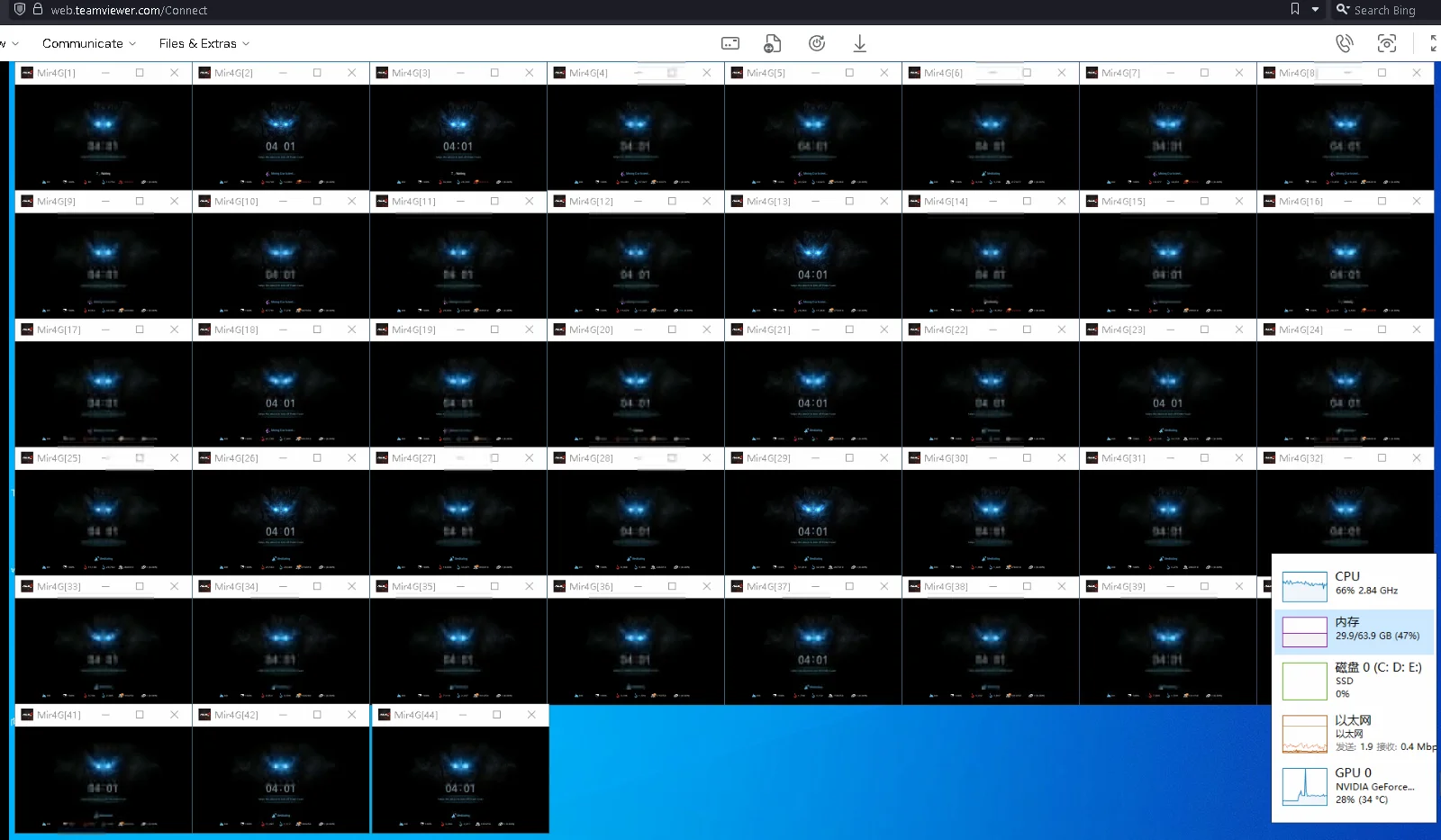Image resolution: width=1441 pixels, height=840 pixels.
Task: Click the screen capture camera icon
Action: click(1387, 43)
